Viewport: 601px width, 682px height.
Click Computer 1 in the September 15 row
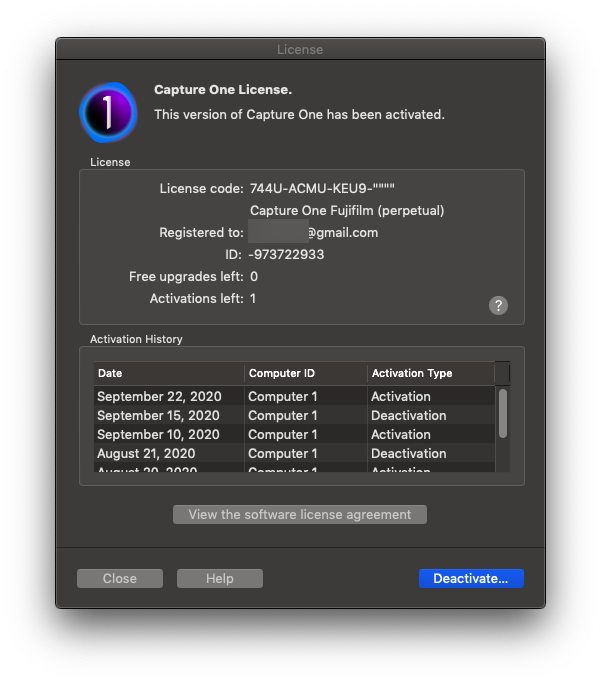coord(283,416)
